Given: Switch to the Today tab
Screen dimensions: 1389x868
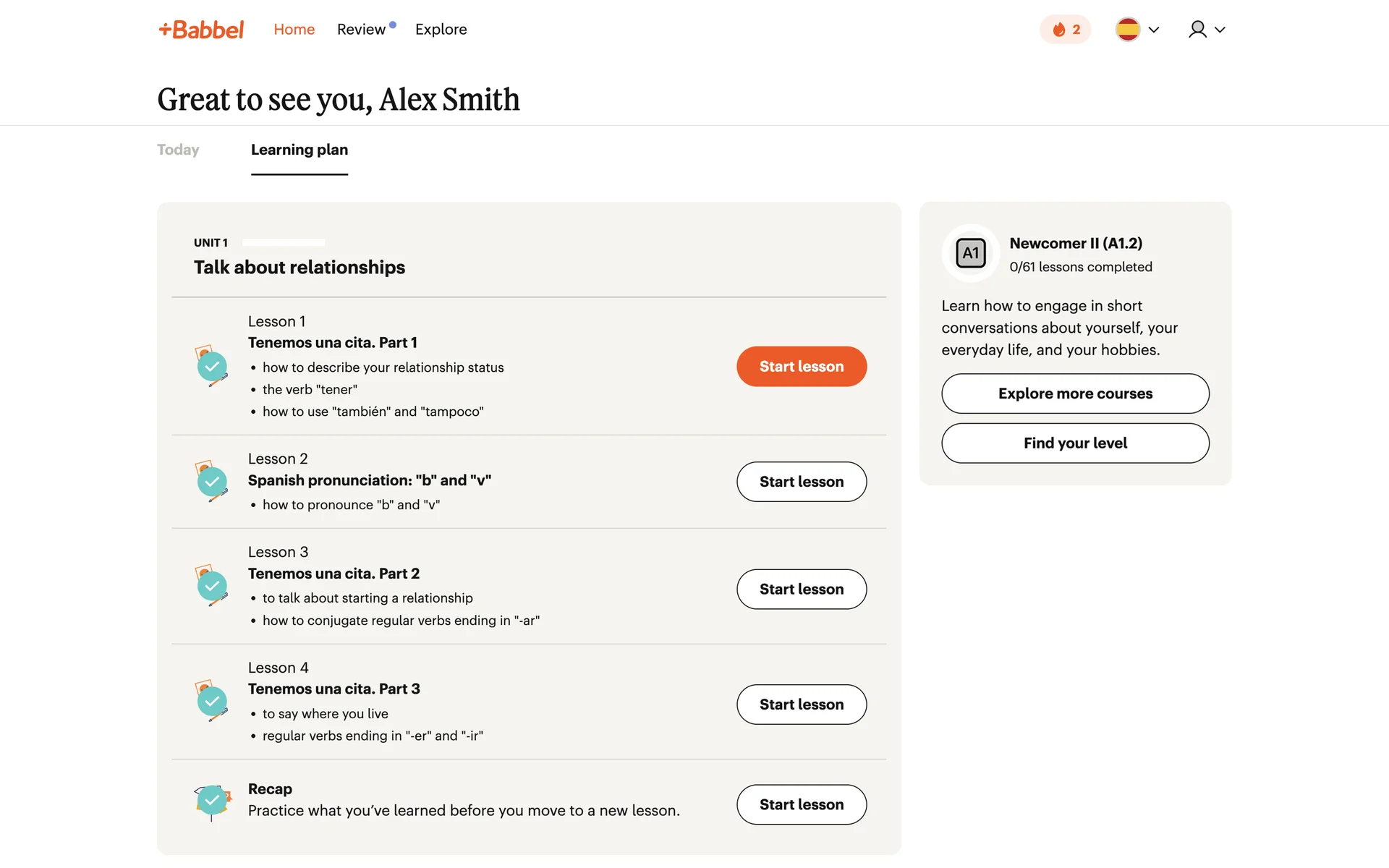Looking at the screenshot, I should [178, 150].
